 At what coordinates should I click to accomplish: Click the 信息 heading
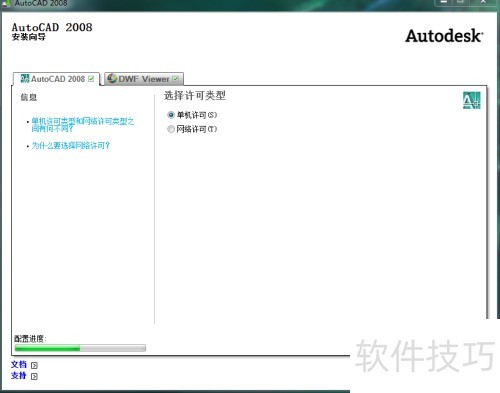[x=29, y=97]
